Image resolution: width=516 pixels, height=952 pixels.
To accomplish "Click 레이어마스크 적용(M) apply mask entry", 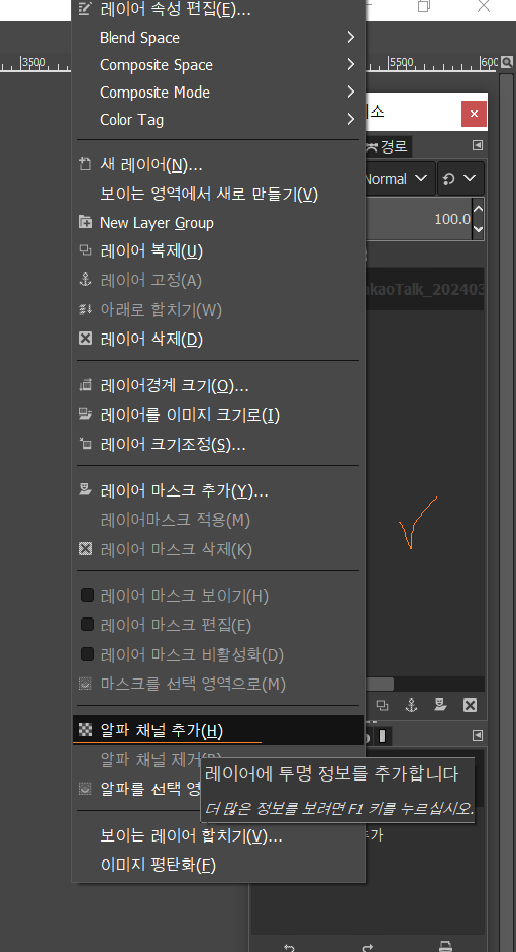I will [x=219, y=520].
